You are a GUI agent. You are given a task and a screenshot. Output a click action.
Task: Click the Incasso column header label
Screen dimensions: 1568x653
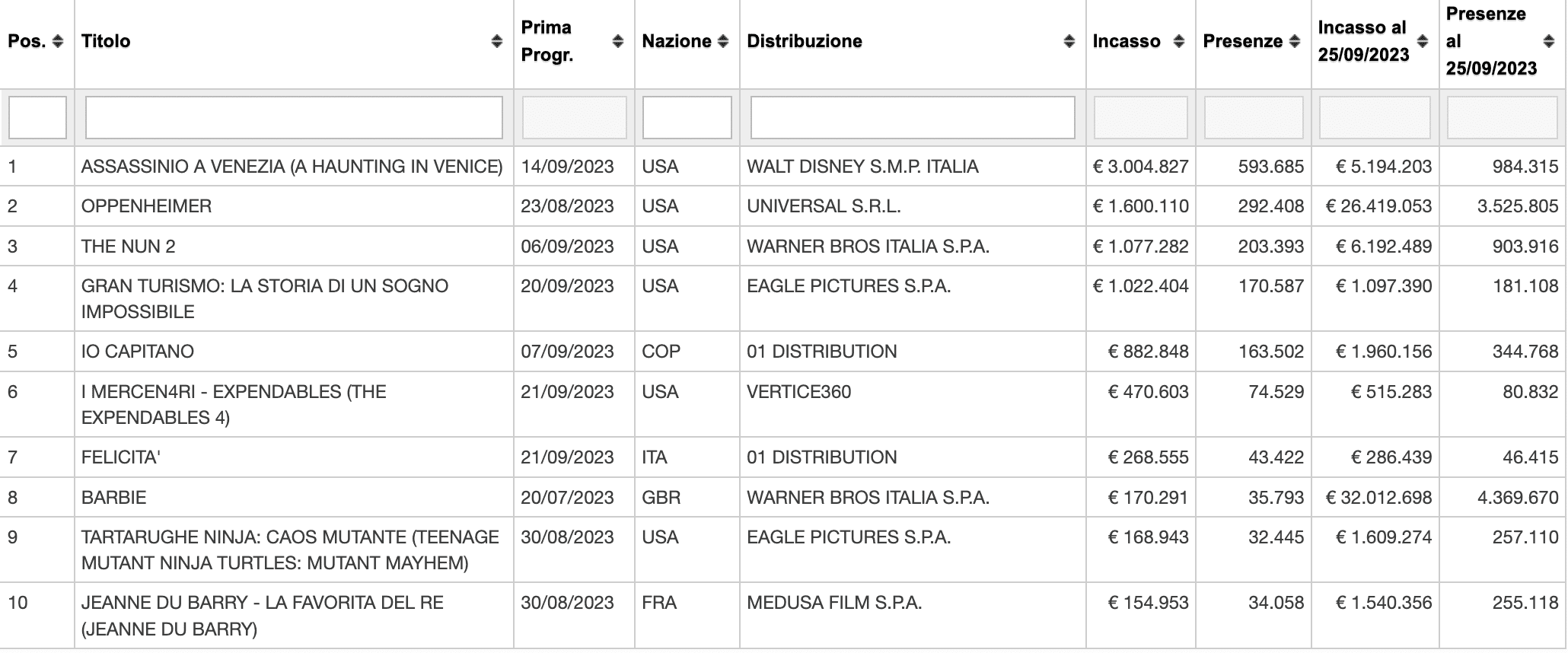tap(1127, 41)
